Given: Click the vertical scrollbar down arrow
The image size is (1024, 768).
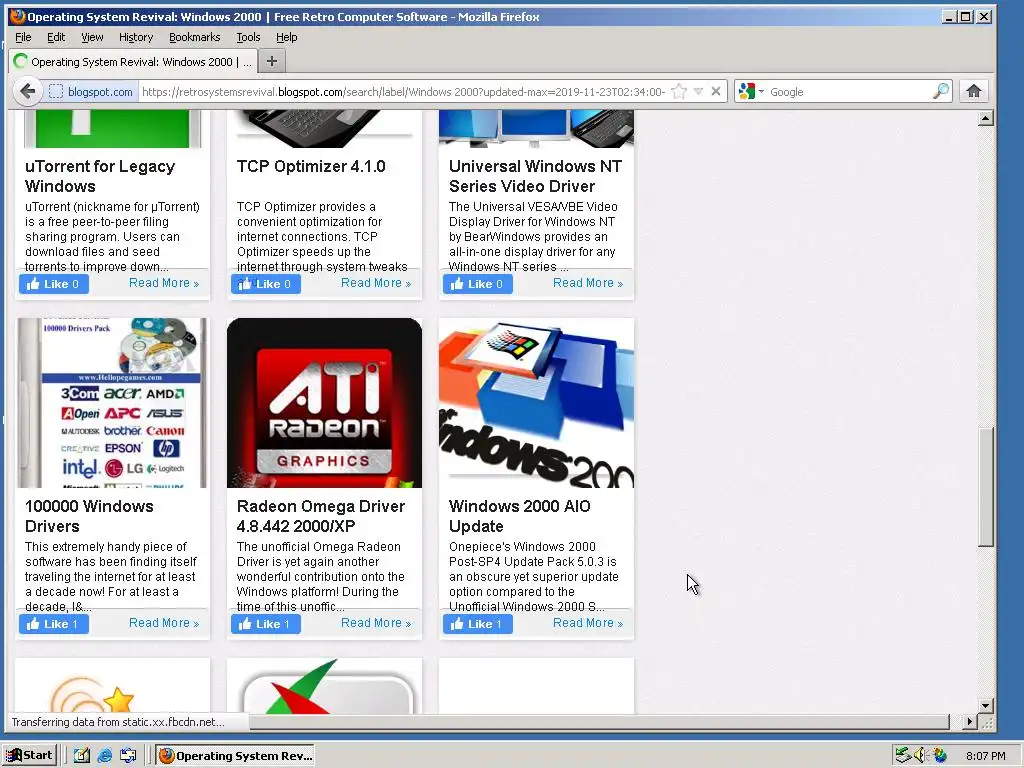Looking at the screenshot, I should point(985,705).
